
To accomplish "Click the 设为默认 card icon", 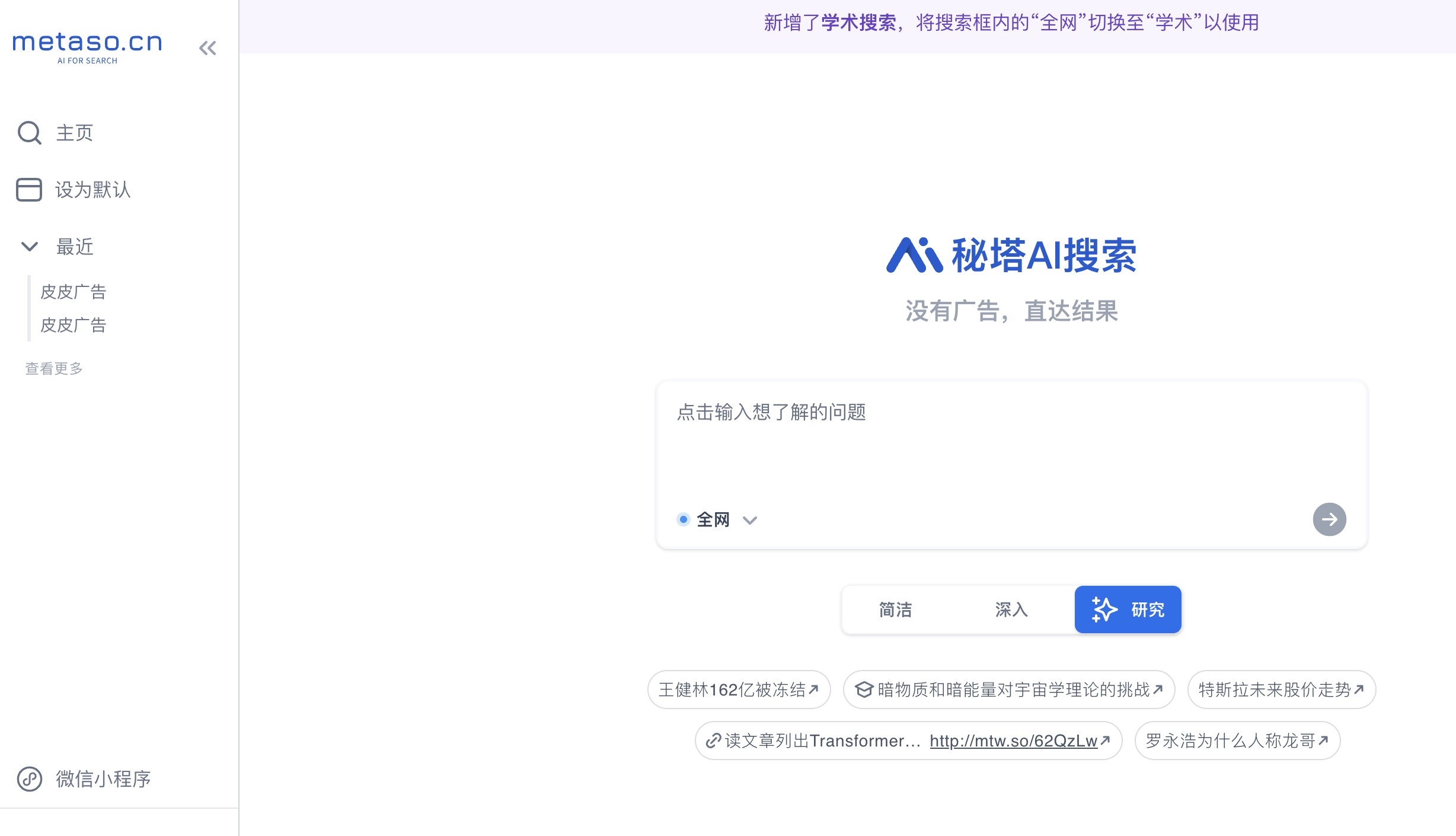I will (x=29, y=190).
